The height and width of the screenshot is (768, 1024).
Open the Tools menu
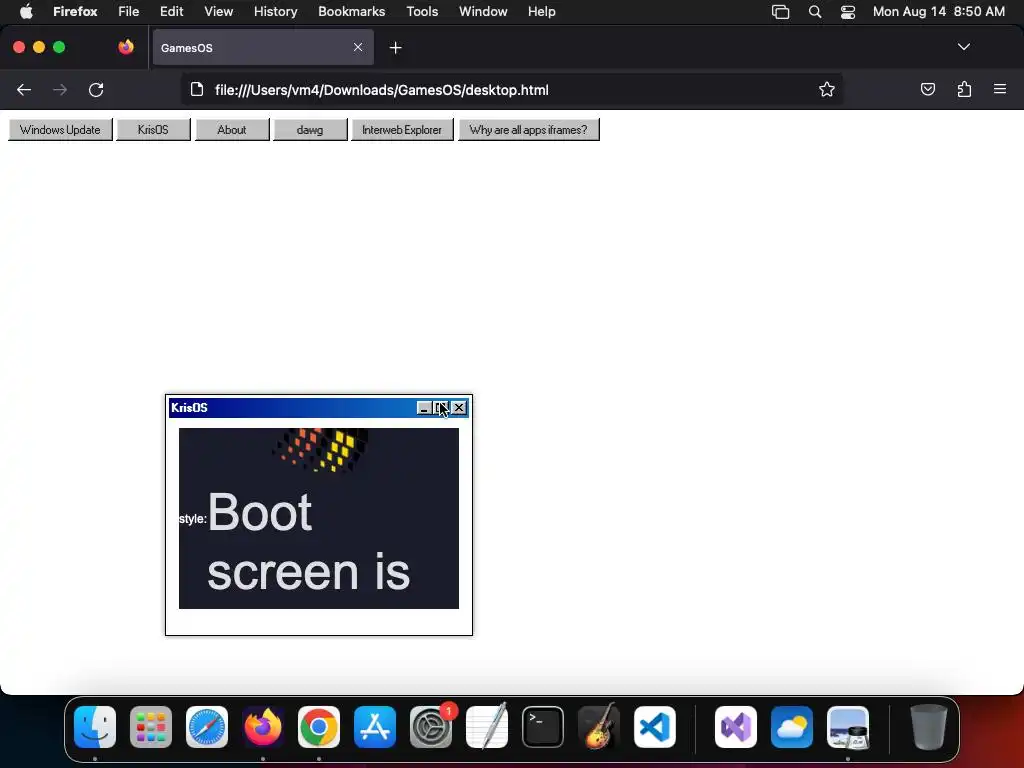click(422, 12)
